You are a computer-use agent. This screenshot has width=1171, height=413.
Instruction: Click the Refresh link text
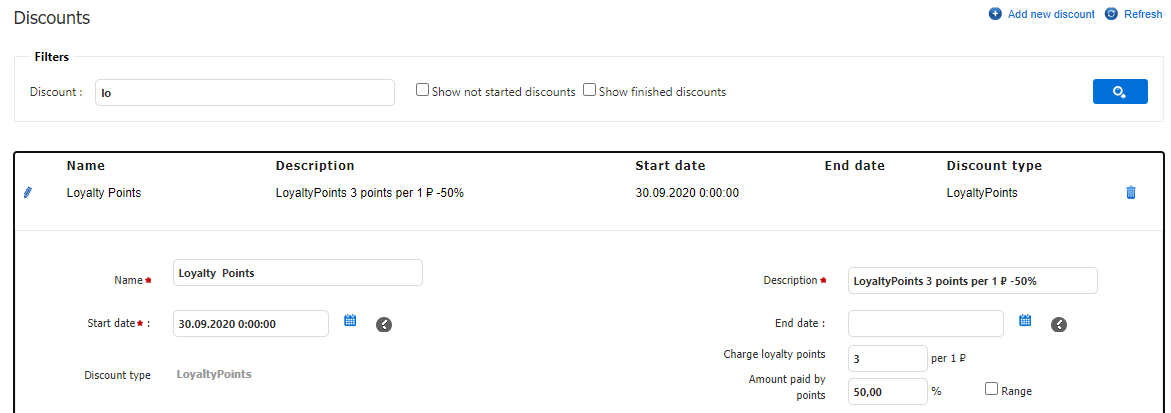[x=1143, y=14]
